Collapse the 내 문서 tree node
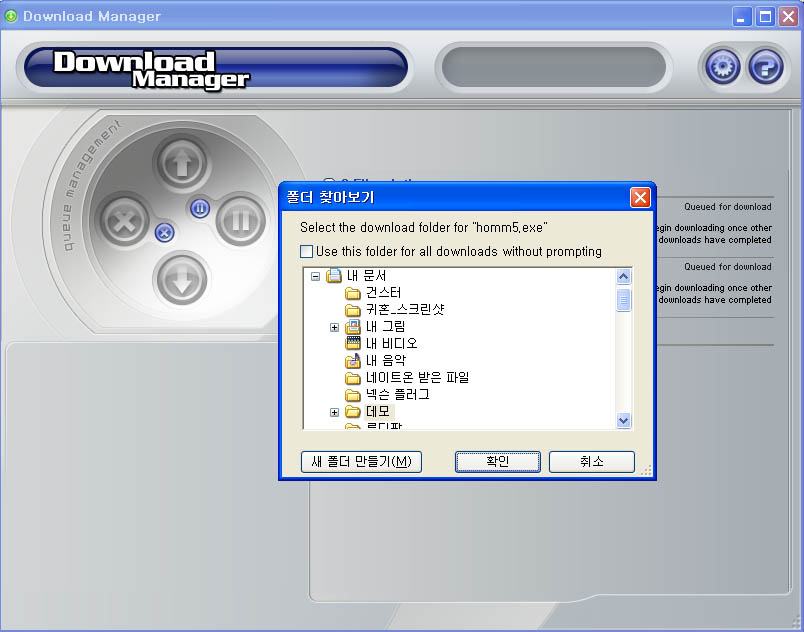This screenshot has width=804, height=632. tap(315, 276)
